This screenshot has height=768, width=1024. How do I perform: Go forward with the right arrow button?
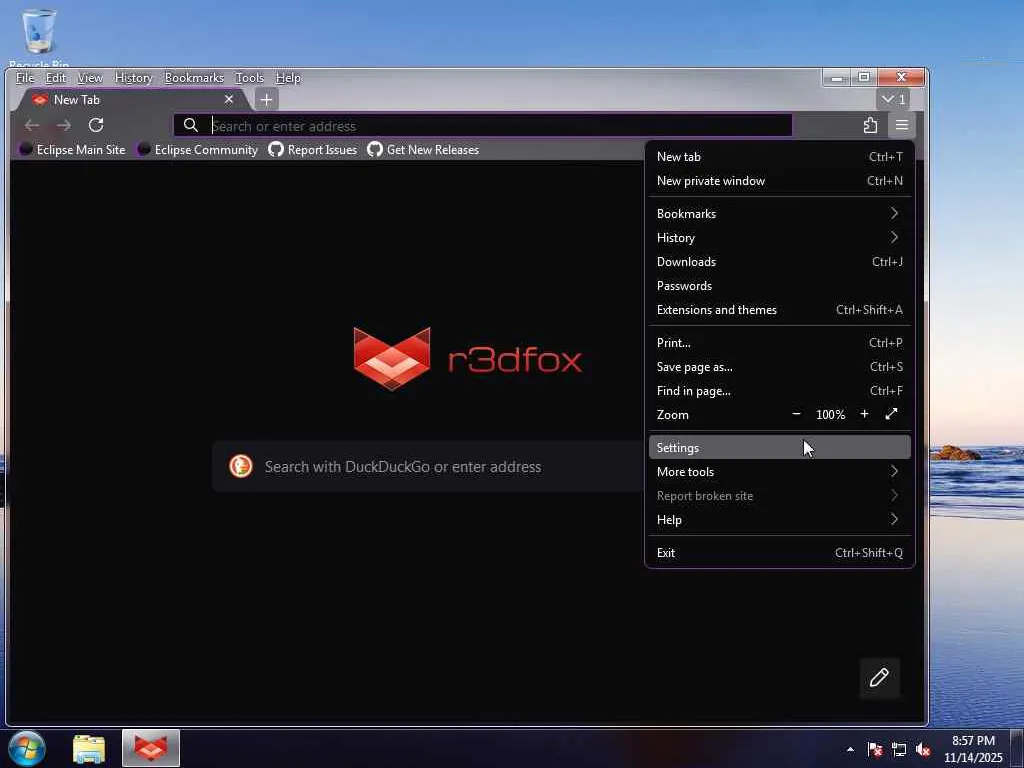[63, 125]
